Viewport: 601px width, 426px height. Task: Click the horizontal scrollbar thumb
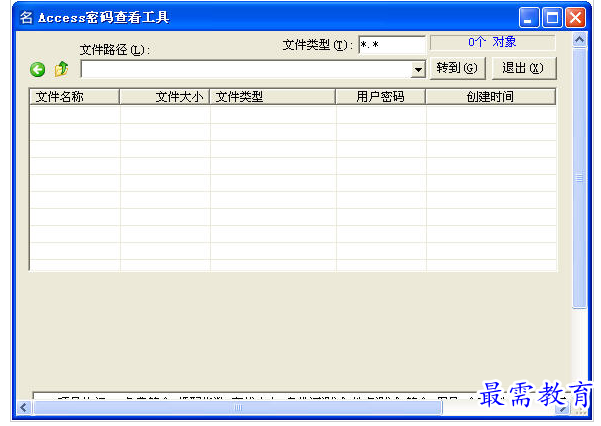238,407
